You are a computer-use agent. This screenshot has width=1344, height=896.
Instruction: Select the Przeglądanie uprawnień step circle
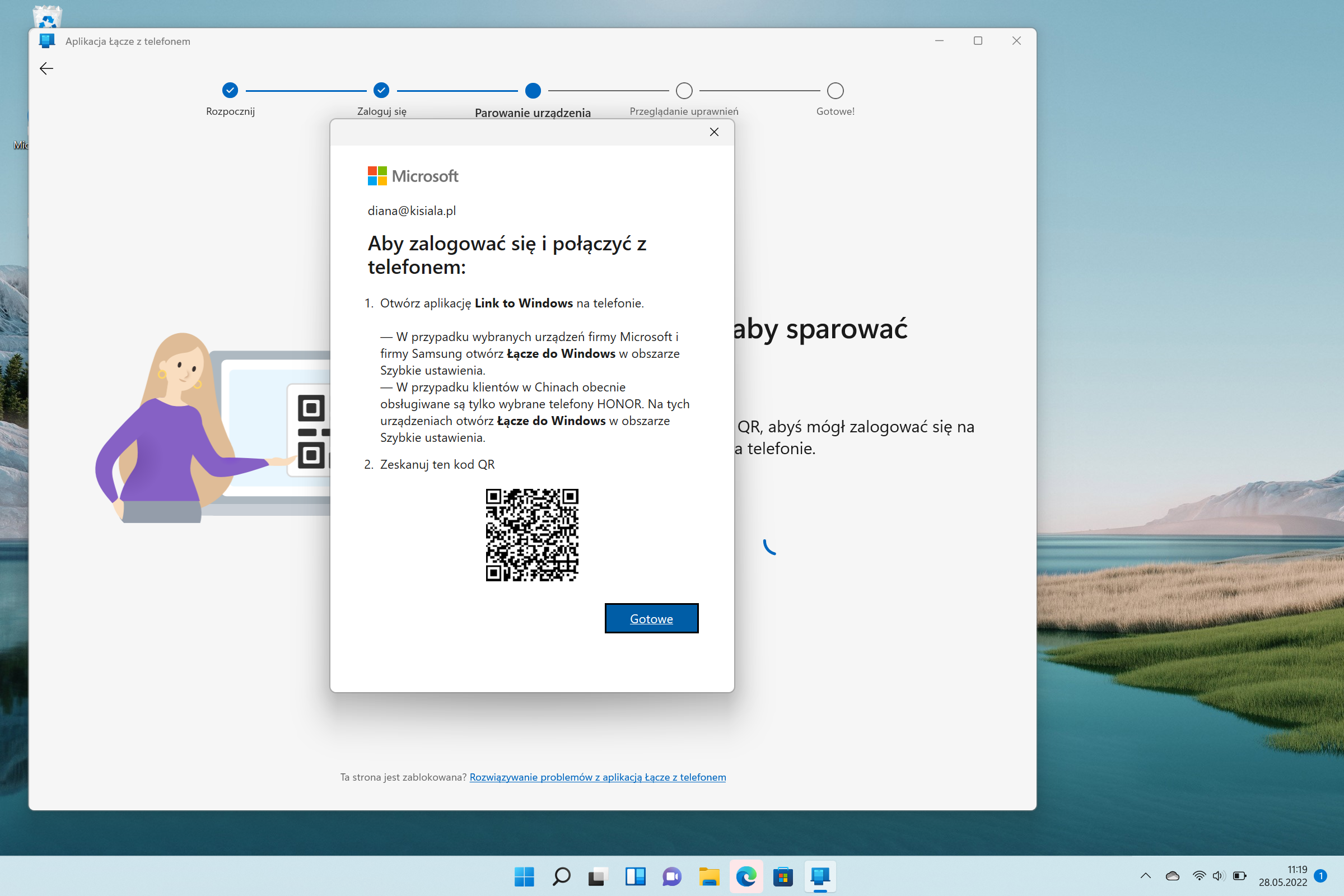pyautogui.click(x=684, y=90)
